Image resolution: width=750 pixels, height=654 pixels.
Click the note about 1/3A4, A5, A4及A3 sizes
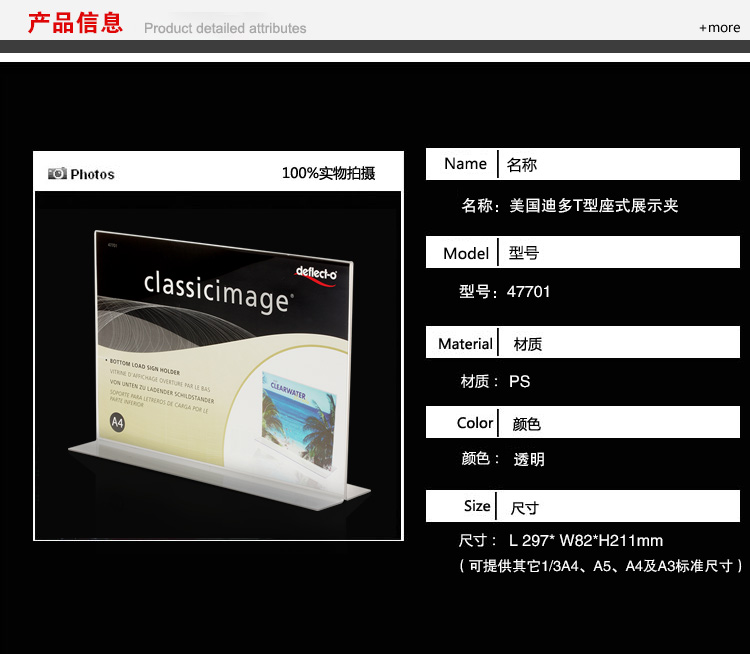tap(601, 566)
